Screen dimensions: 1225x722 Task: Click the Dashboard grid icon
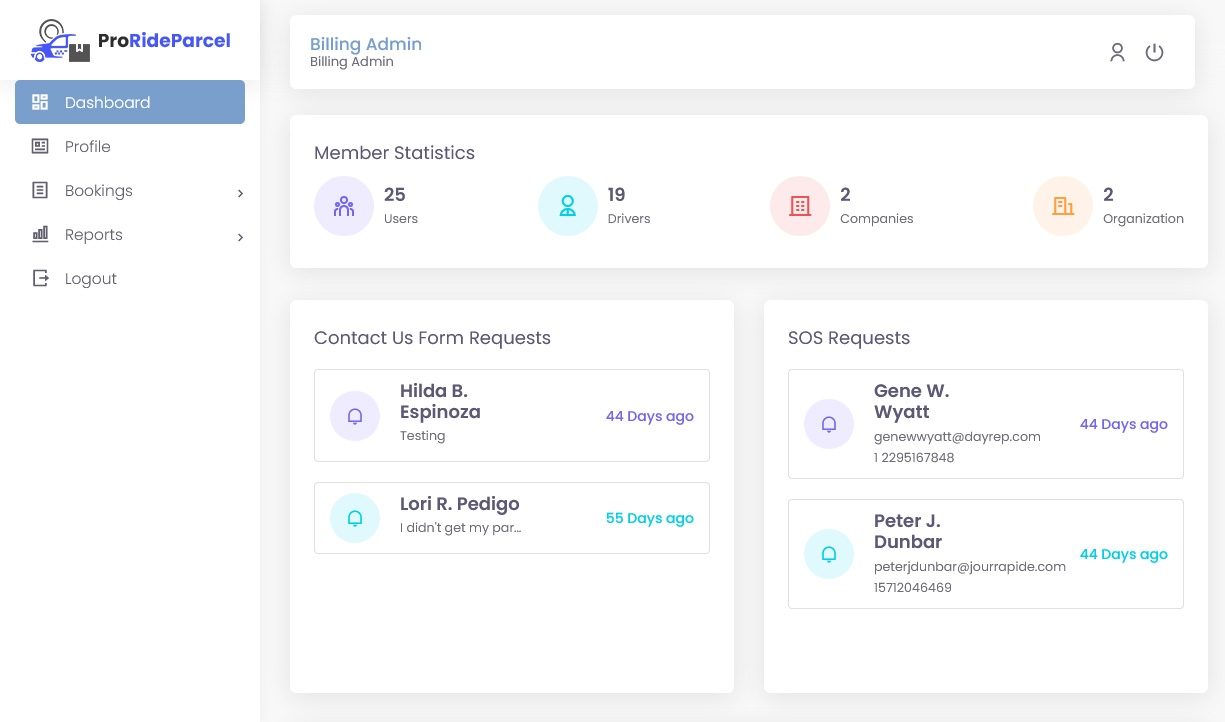tap(40, 102)
